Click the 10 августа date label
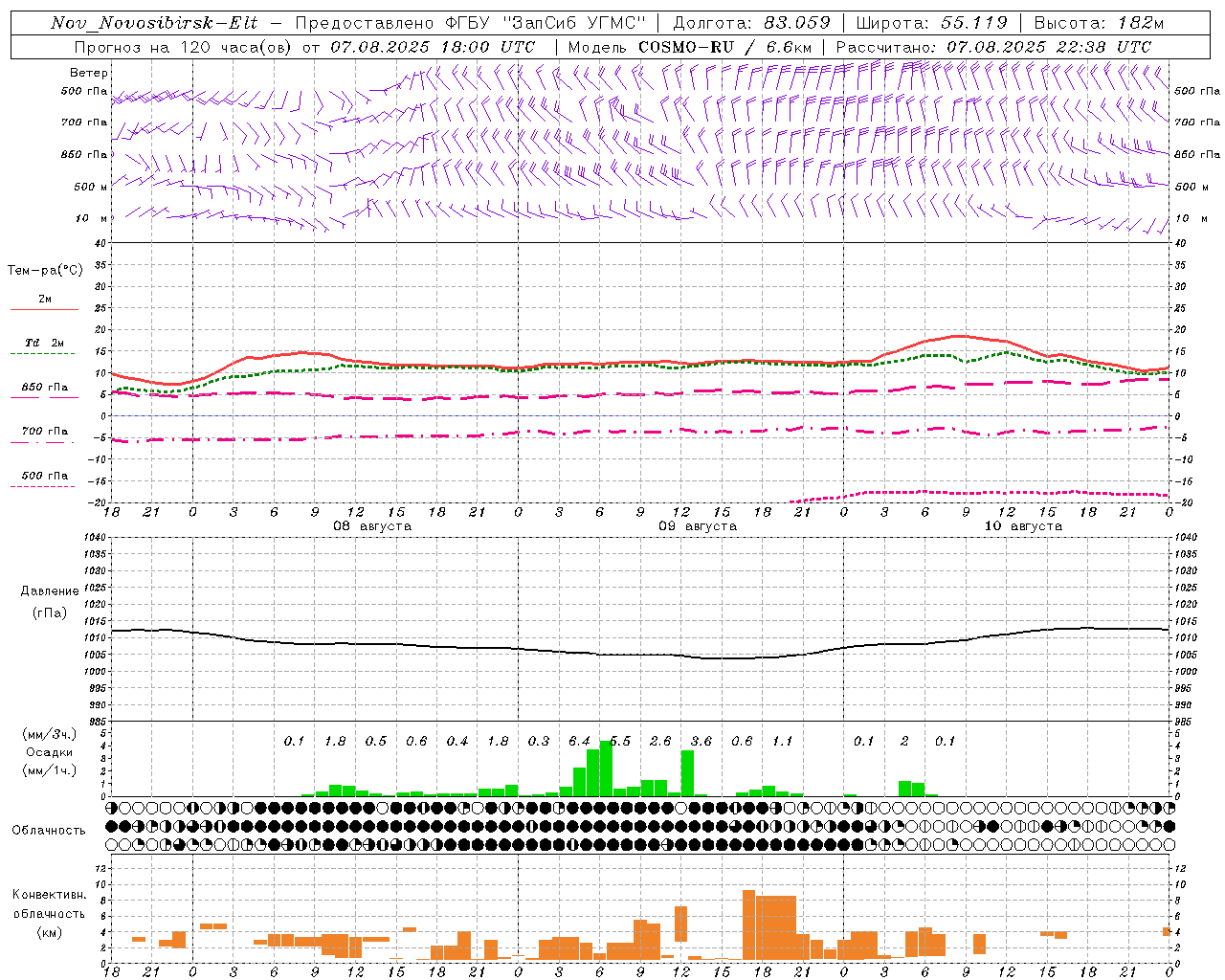1225x980 pixels. 1023,526
